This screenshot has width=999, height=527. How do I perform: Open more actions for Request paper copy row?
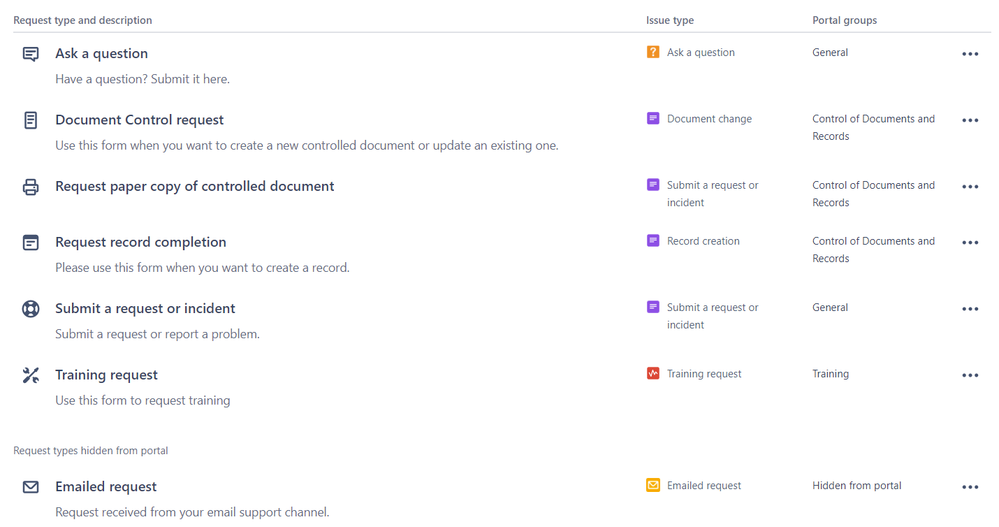click(x=970, y=187)
